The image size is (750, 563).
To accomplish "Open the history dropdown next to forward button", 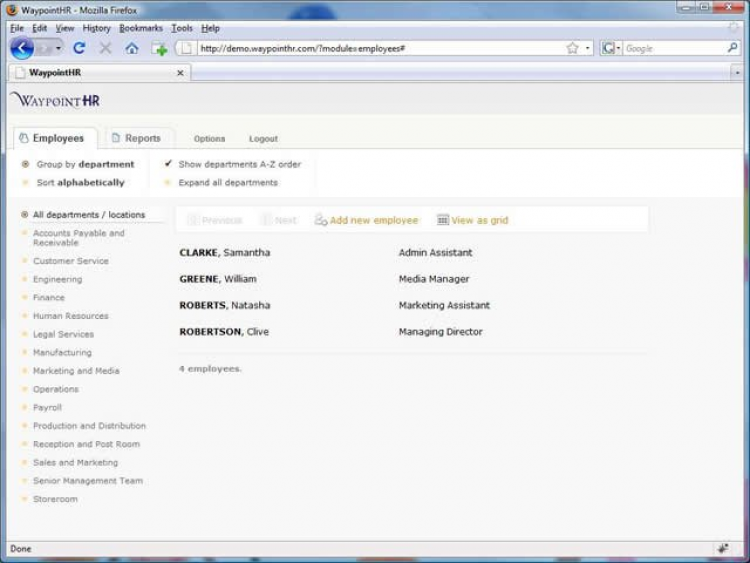I will 58,48.
